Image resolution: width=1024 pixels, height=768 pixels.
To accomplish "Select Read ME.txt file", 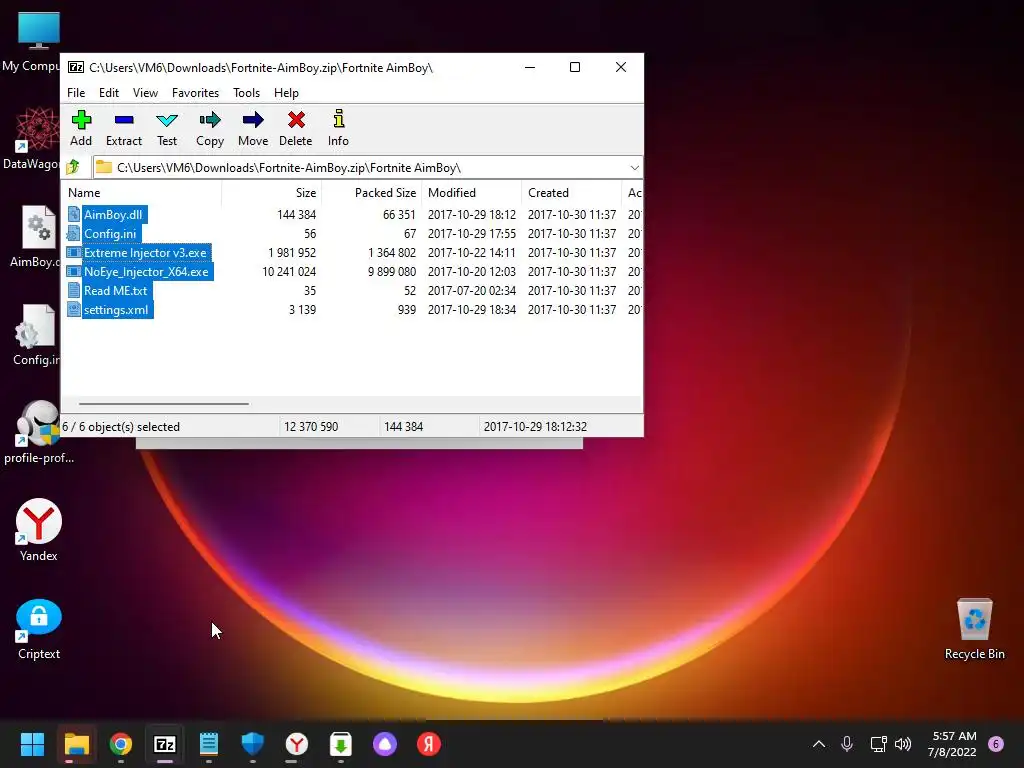I will click(115, 290).
